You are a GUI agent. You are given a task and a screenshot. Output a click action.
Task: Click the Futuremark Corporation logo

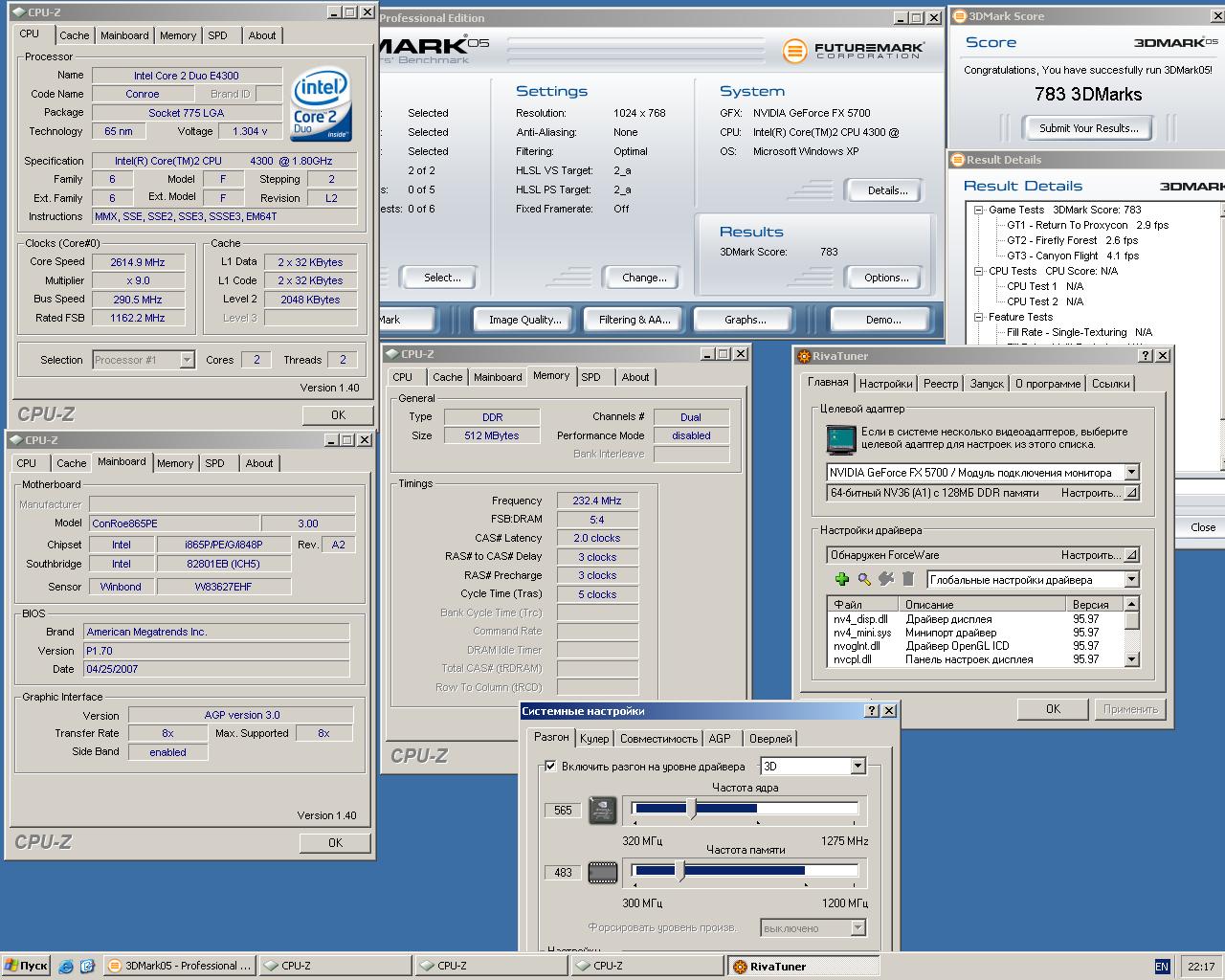(x=853, y=51)
